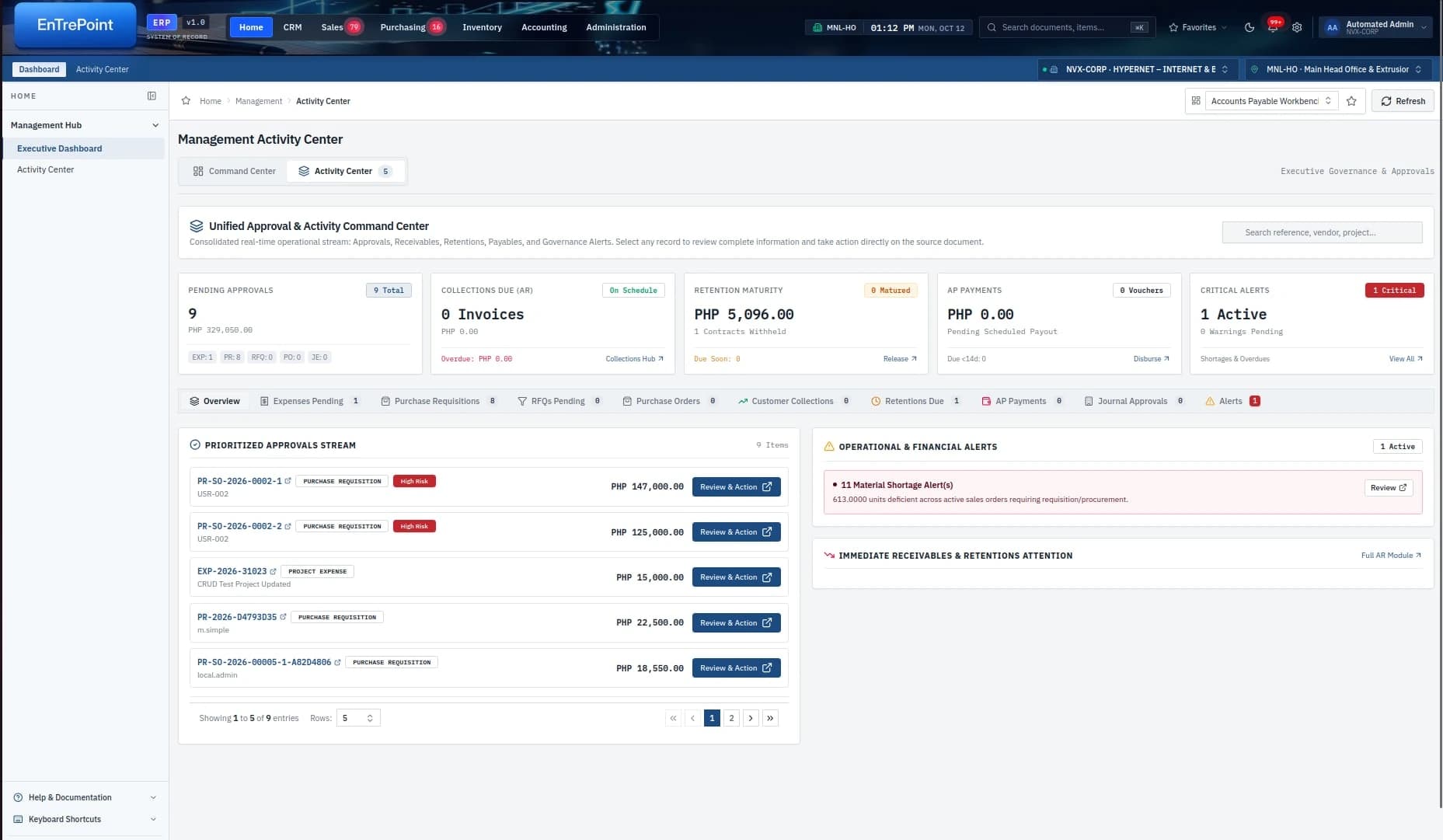
Task: Select the Retentions Due tab
Action: pos(915,401)
